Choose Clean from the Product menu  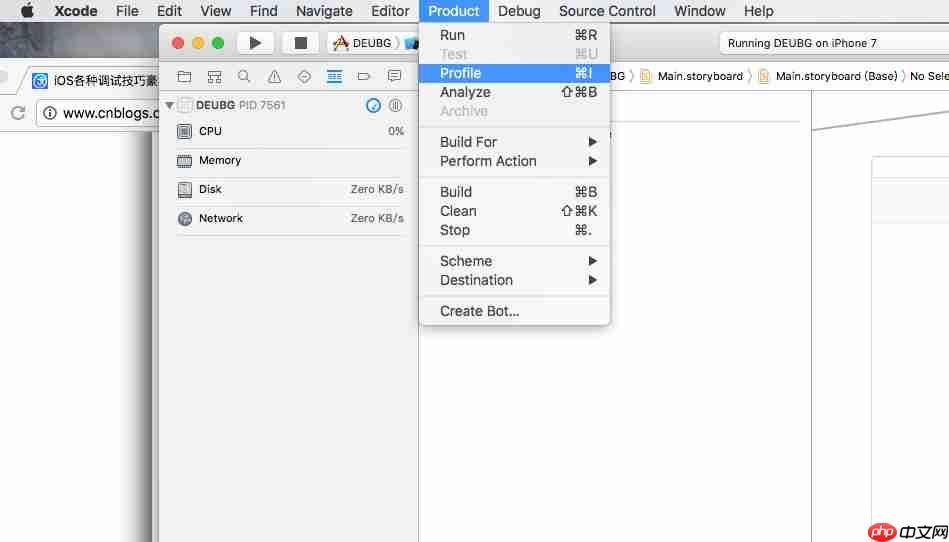click(x=514, y=211)
